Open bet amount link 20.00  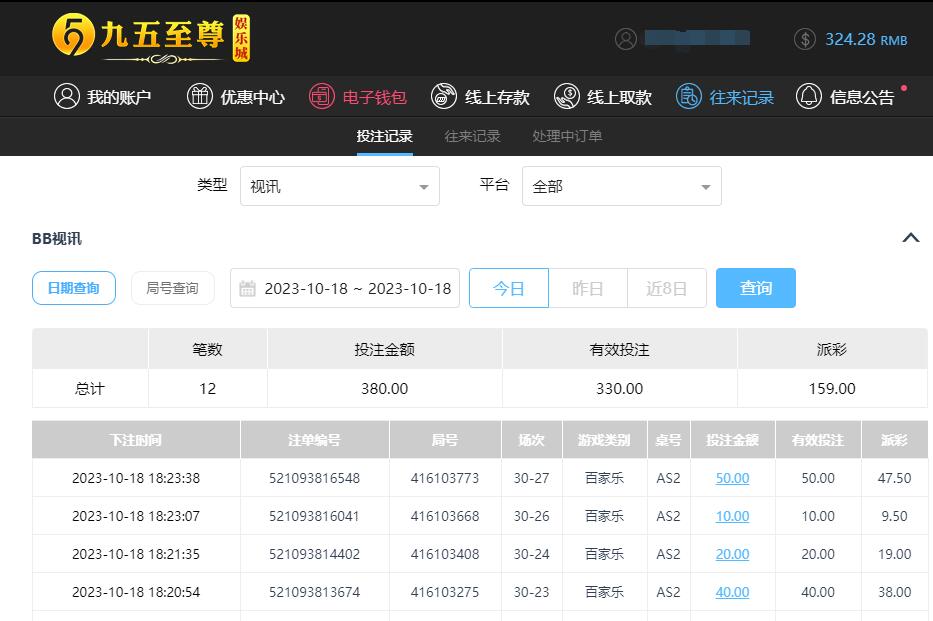tap(732, 554)
